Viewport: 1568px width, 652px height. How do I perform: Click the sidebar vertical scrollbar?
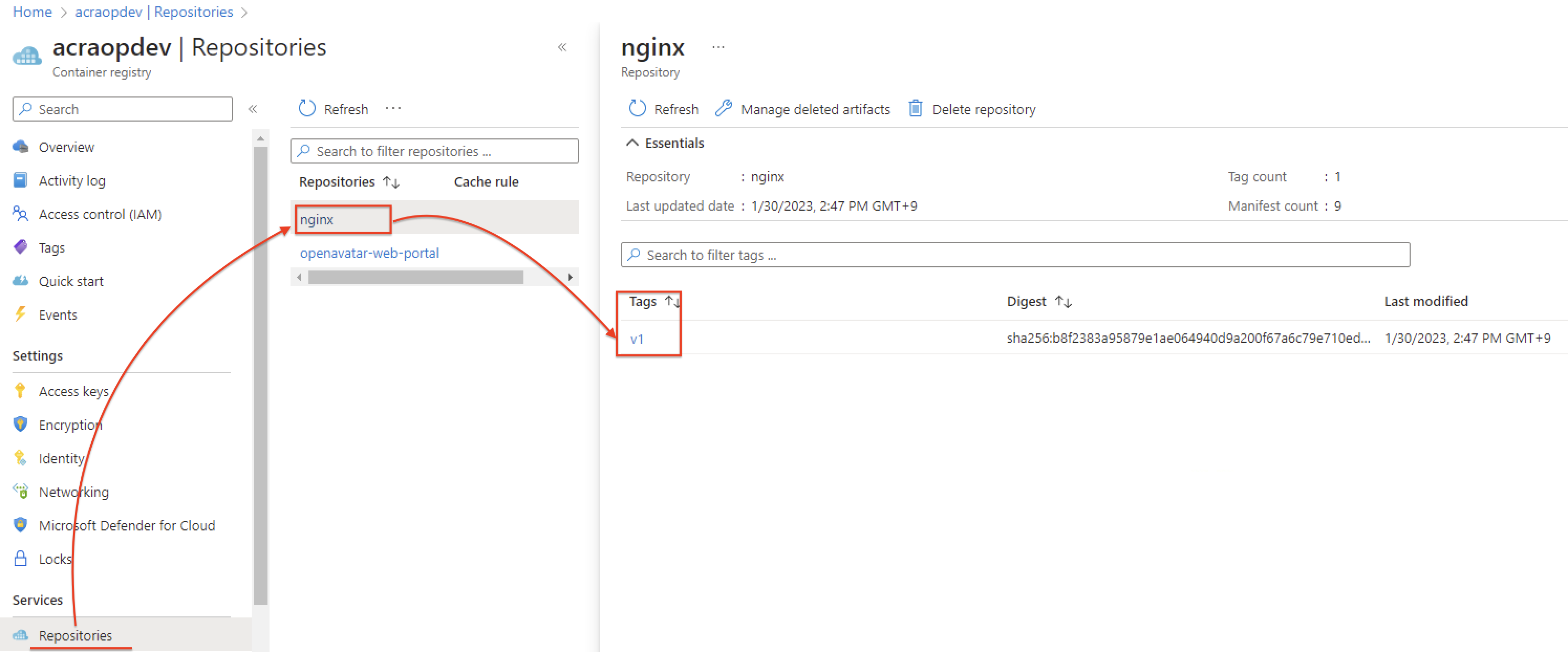click(261, 375)
